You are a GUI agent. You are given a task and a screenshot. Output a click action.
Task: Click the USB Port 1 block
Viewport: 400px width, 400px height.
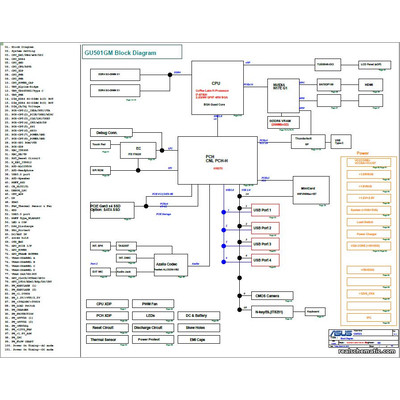pyautogui.click(x=265, y=210)
